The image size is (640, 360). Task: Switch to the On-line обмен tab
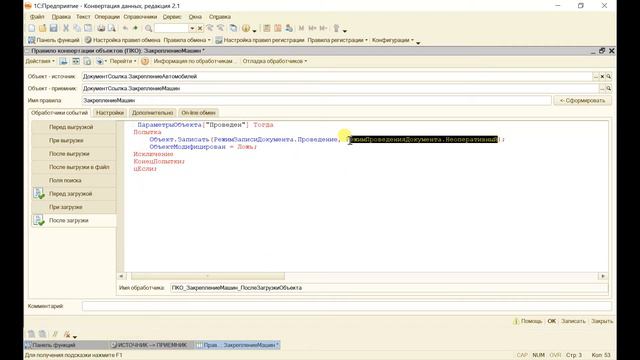pyautogui.click(x=198, y=113)
